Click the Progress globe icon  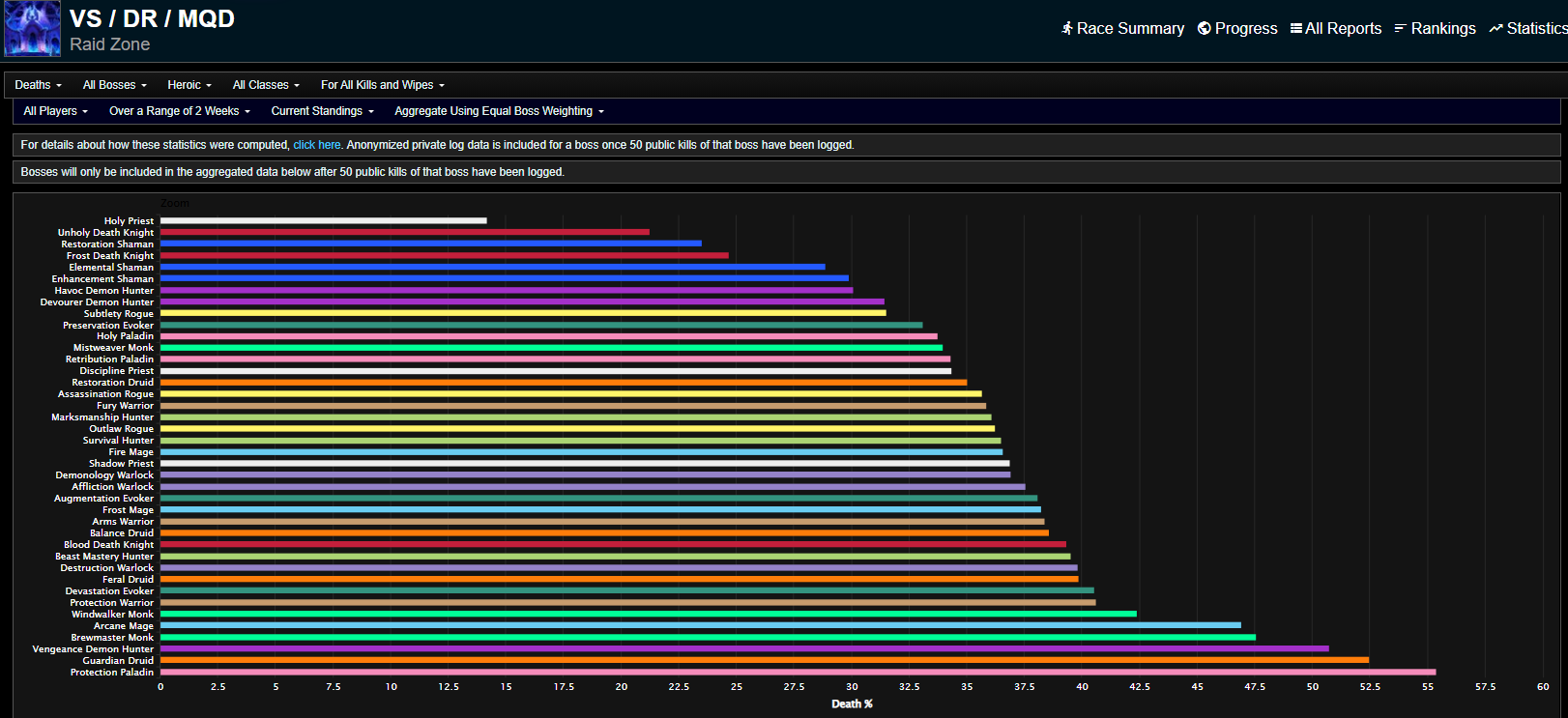pos(1205,29)
